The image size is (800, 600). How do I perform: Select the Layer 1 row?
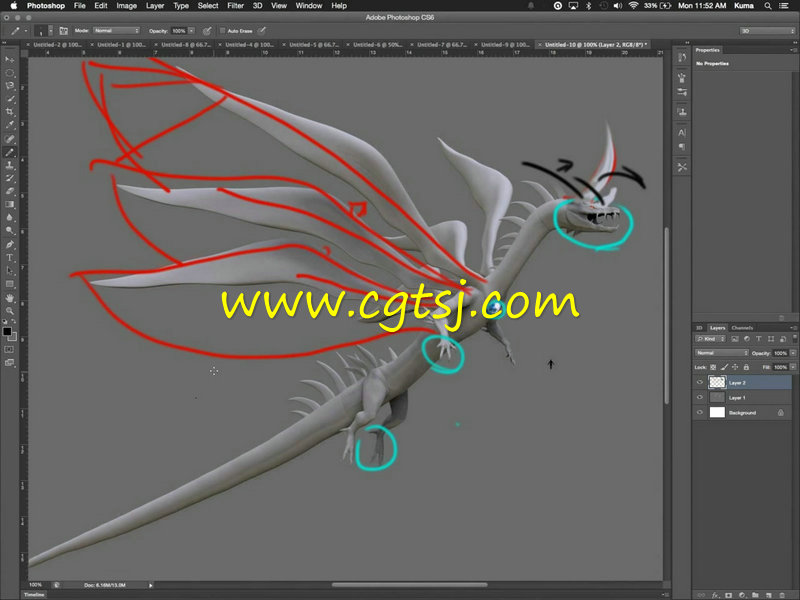click(744, 397)
